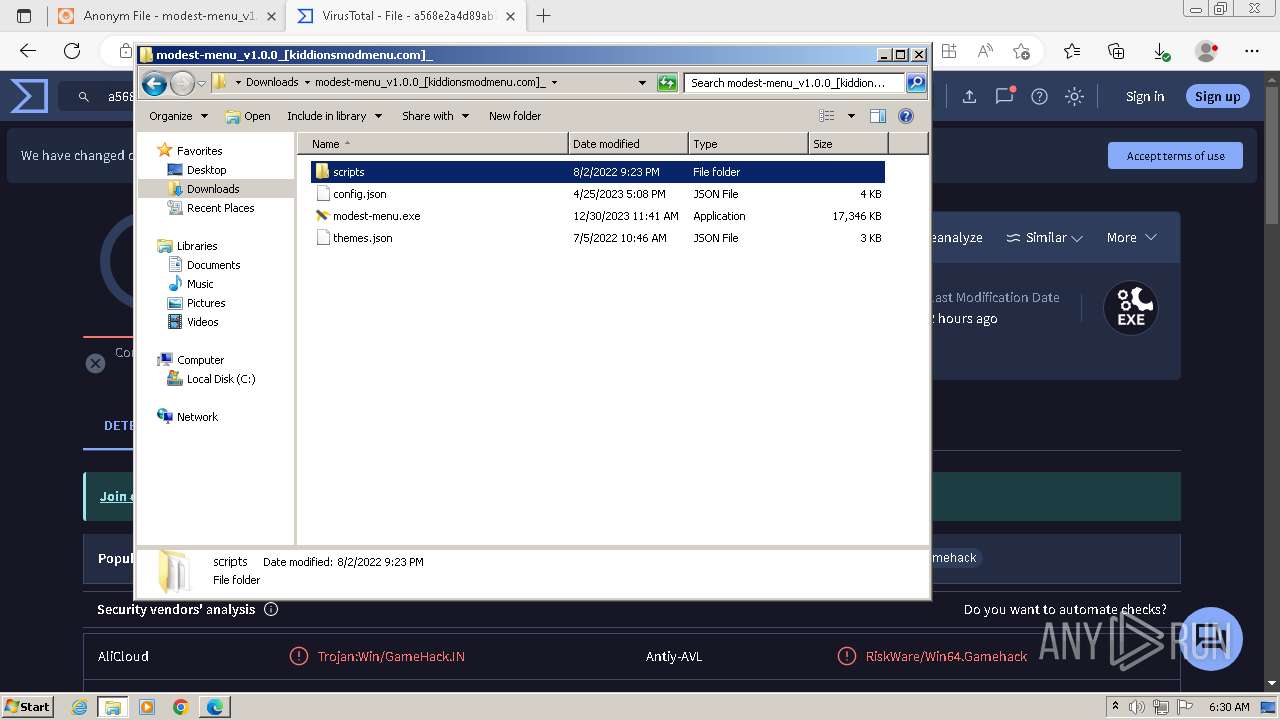Sort files by Date modified column
Screen dimensions: 1280x720
(x=628, y=144)
